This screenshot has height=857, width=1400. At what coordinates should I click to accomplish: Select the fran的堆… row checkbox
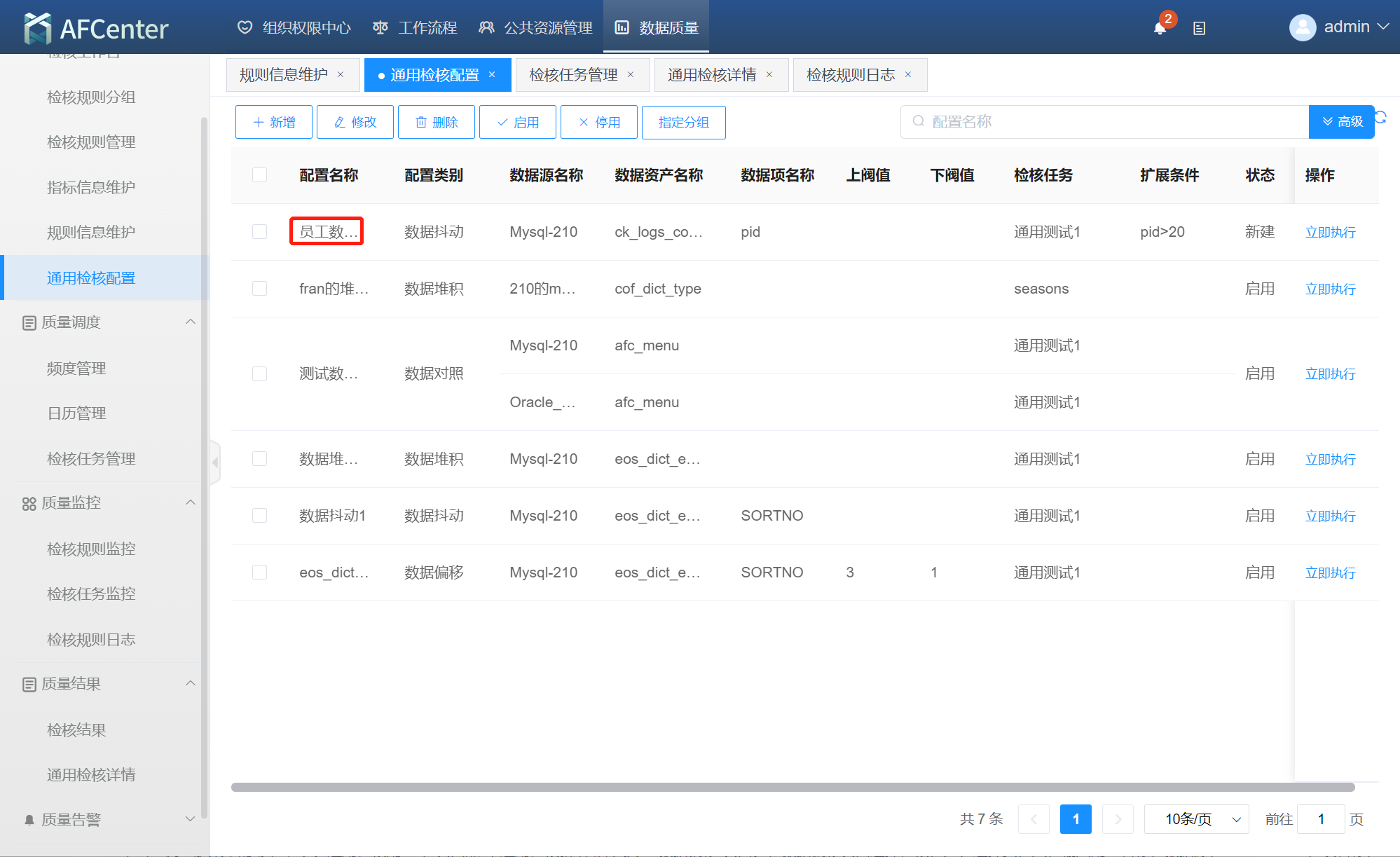[259, 289]
